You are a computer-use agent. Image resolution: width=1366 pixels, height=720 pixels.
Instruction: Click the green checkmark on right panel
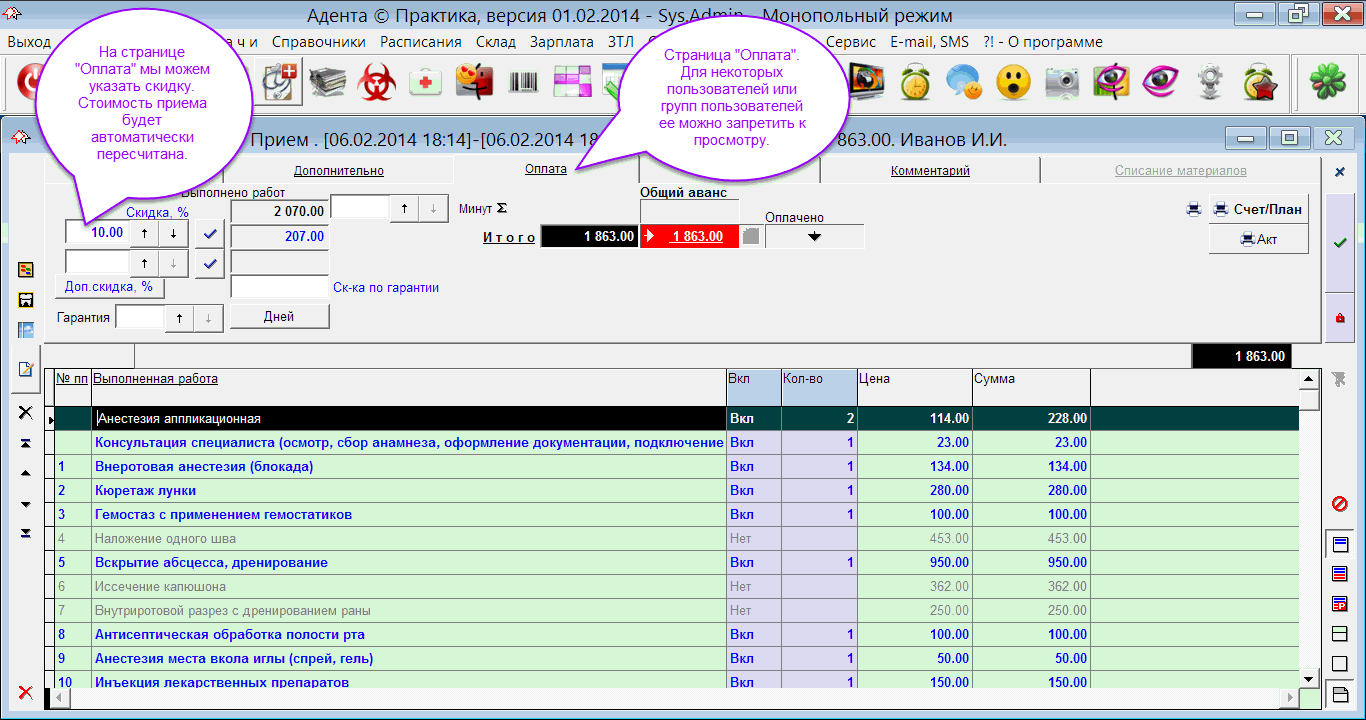point(1340,242)
